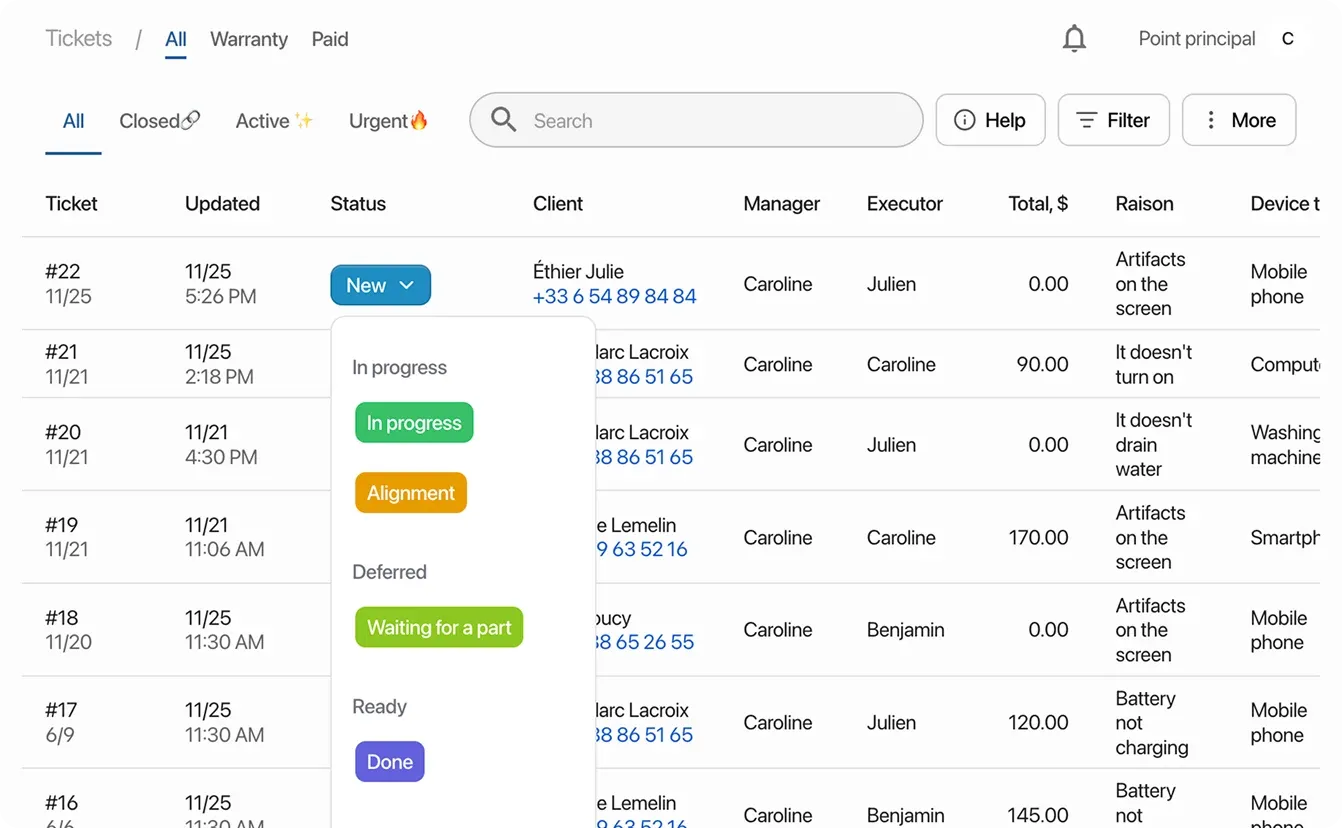Sort by the Total, $ column header
Viewport: 1342px width, 828px height.
point(1038,204)
